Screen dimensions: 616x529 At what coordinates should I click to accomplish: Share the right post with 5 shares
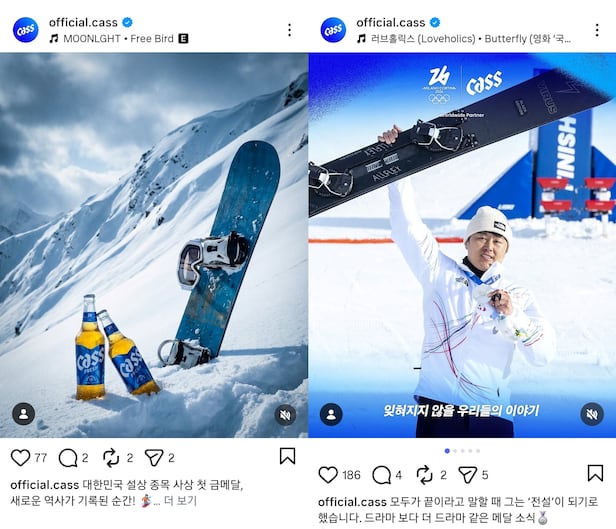468,475
